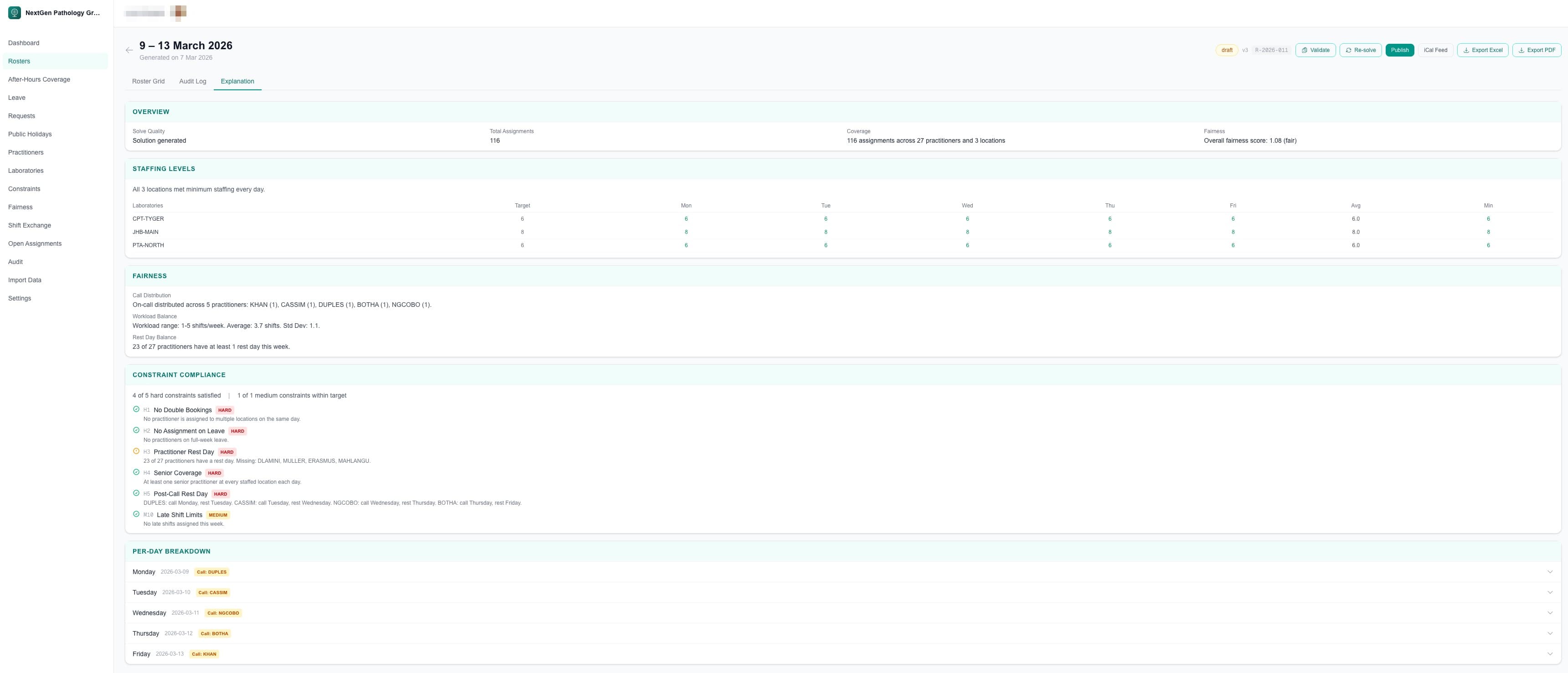This screenshot has height=673, width=1568.
Task: Open Shift Exchange page
Action: tap(56, 226)
